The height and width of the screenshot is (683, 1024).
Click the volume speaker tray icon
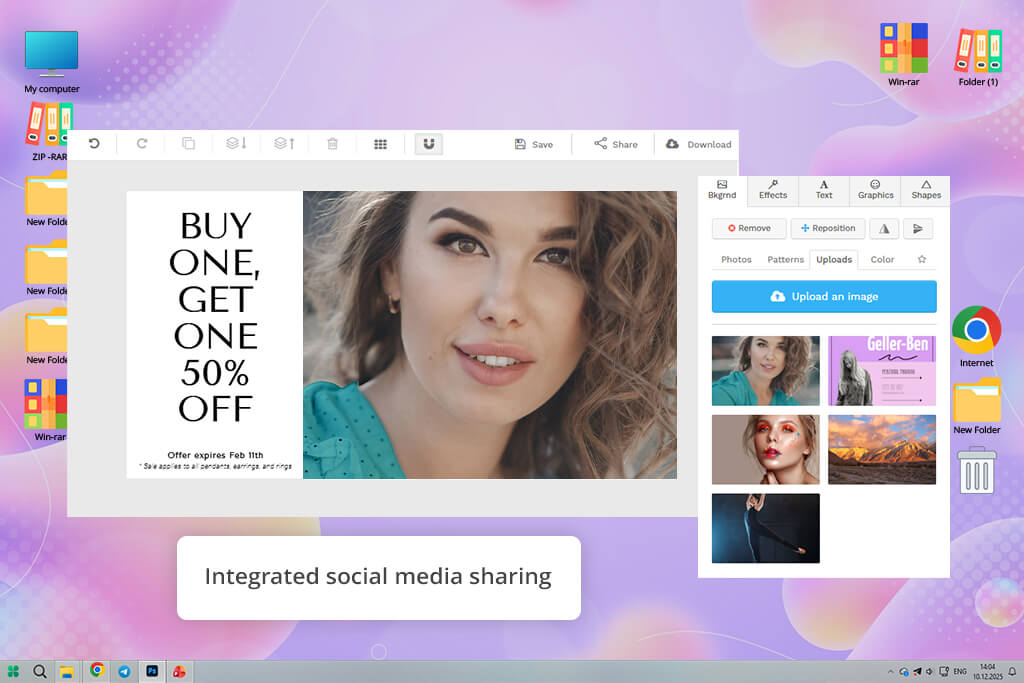coord(929,671)
